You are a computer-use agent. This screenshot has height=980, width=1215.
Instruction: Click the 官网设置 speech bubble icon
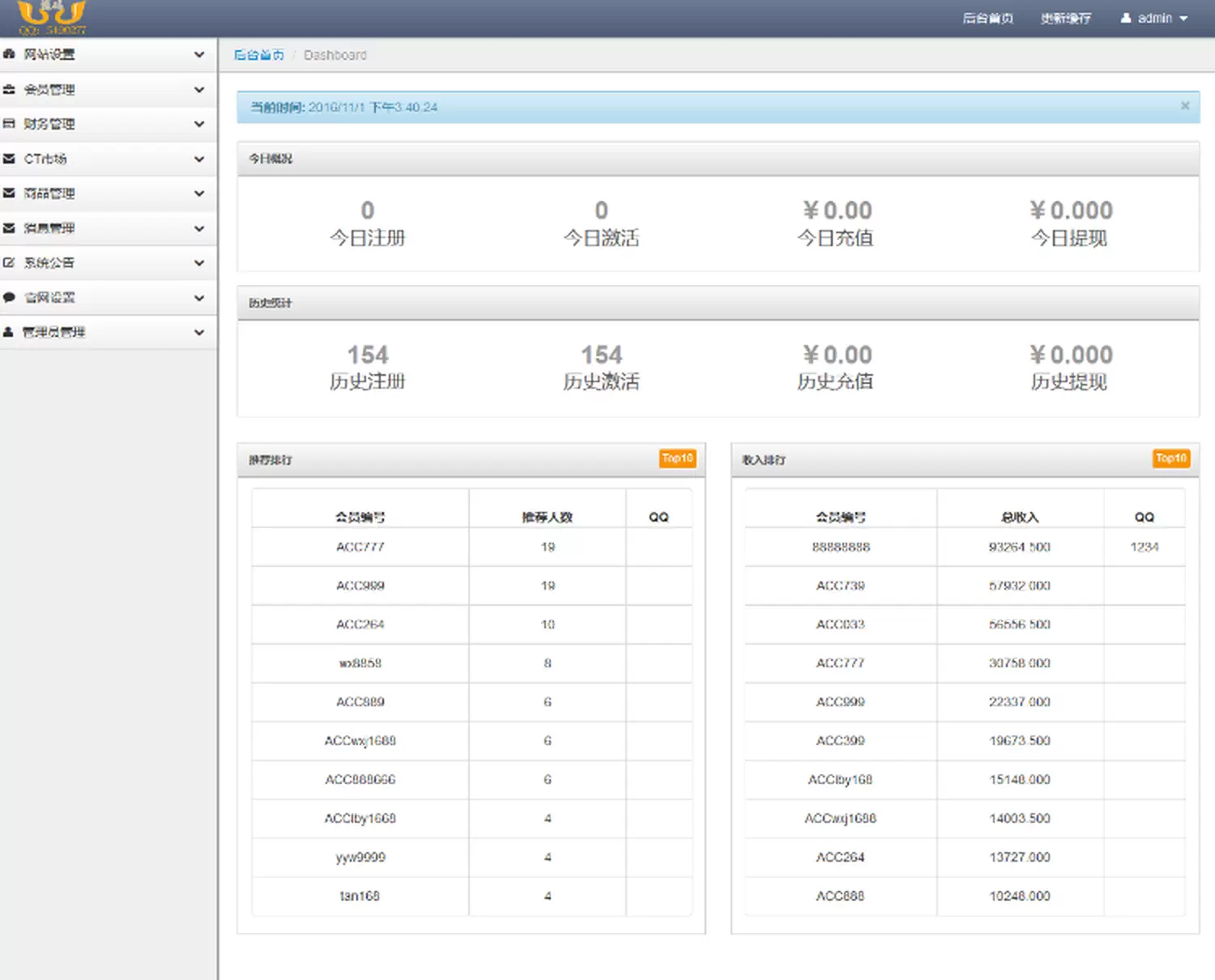click(x=9, y=297)
